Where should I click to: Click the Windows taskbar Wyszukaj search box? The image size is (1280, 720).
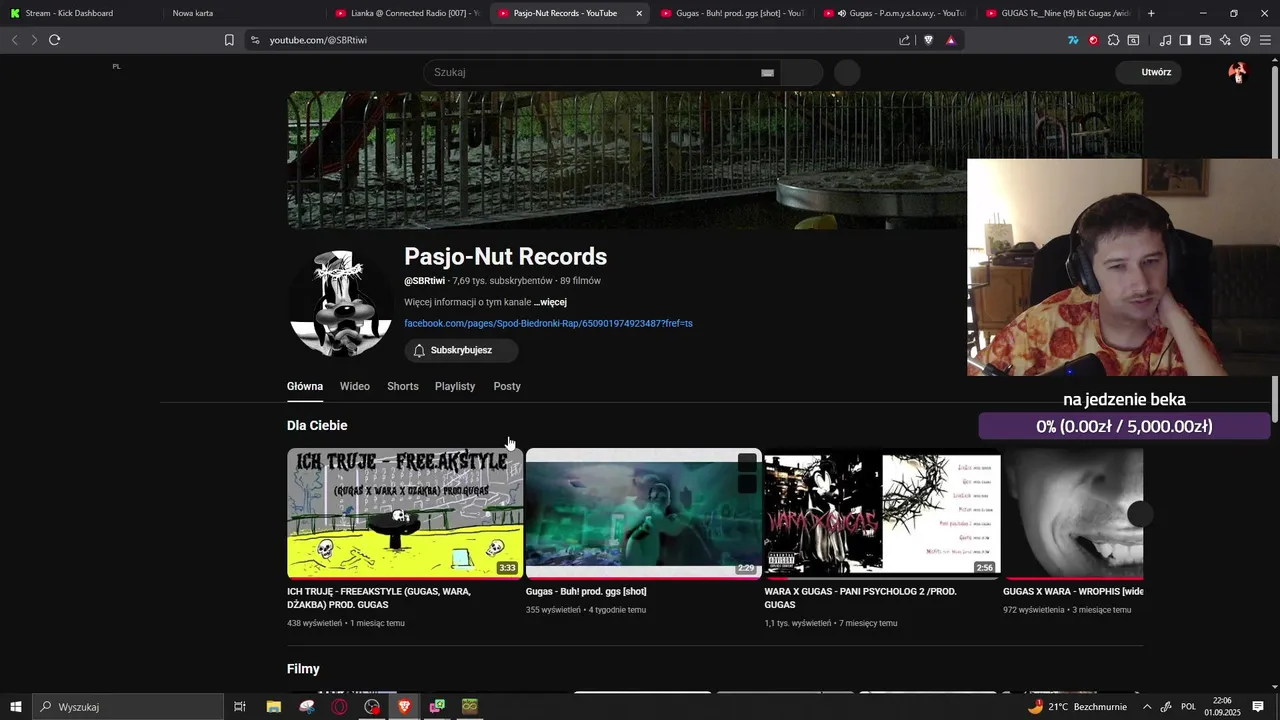click(128, 706)
